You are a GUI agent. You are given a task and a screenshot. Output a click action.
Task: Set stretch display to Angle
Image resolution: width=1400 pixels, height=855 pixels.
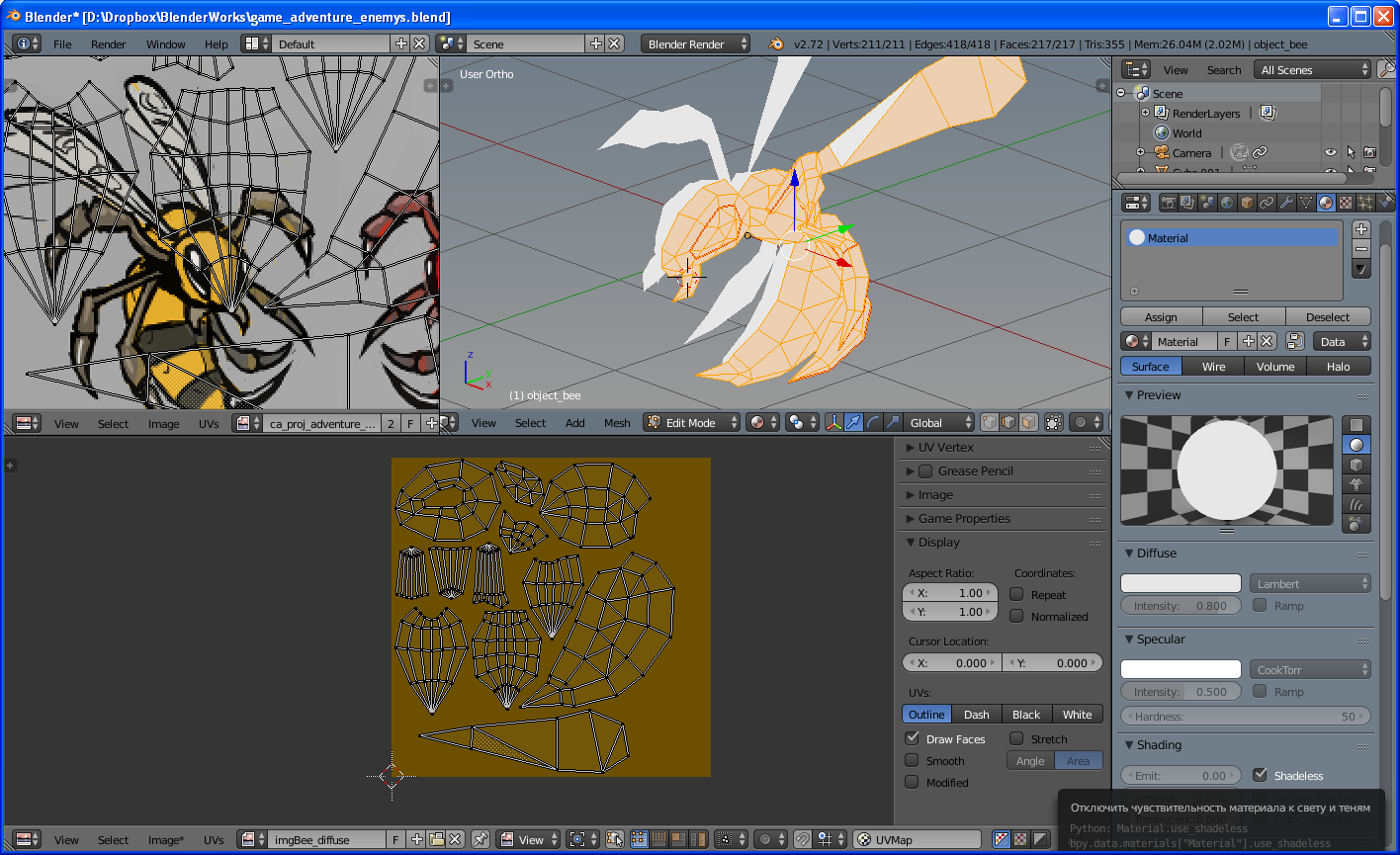click(x=1030, y=760)
